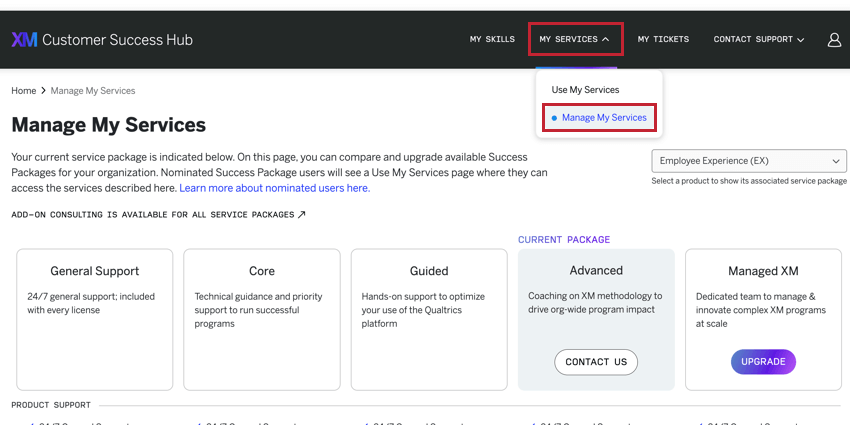Follow the Home breadcrumb link
The image size is (850, 425).
click(x=24, y=91)
